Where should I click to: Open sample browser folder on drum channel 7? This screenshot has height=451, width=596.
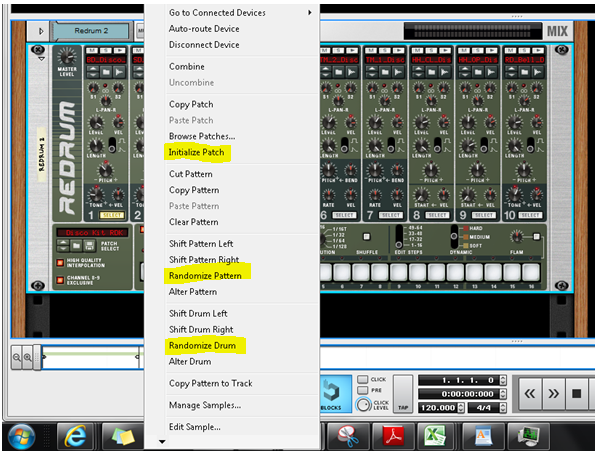[385, 72]
